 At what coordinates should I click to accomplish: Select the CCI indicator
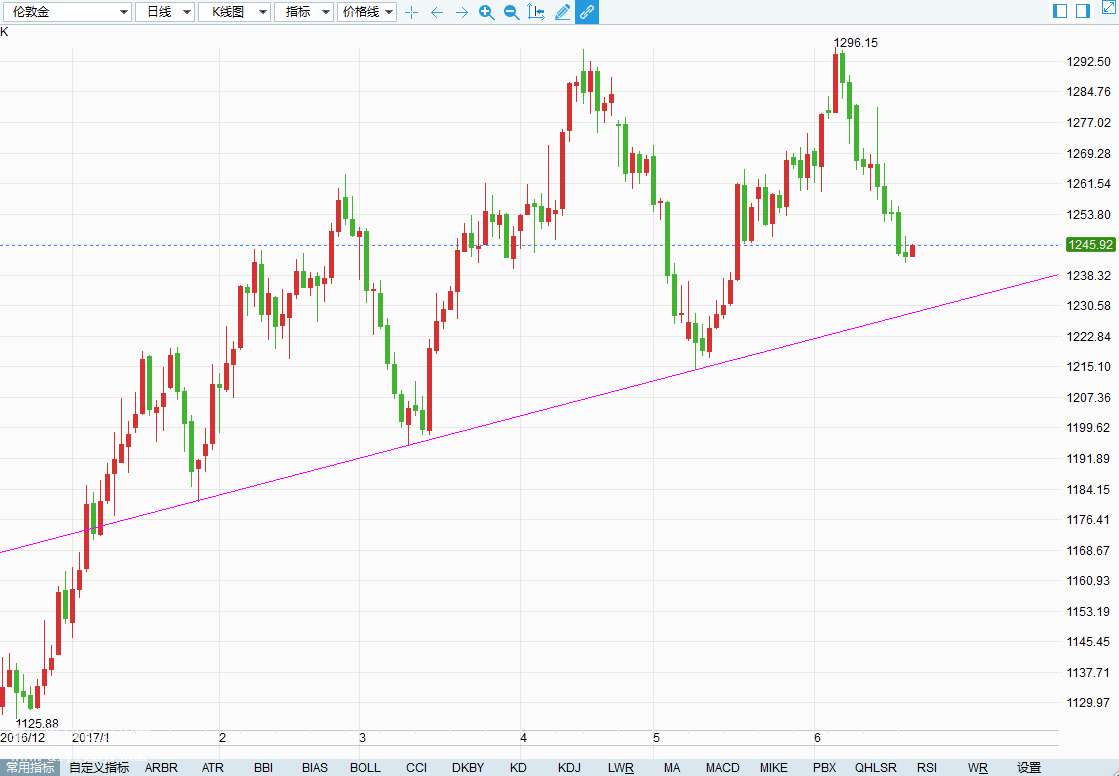(x=417, y=767)
